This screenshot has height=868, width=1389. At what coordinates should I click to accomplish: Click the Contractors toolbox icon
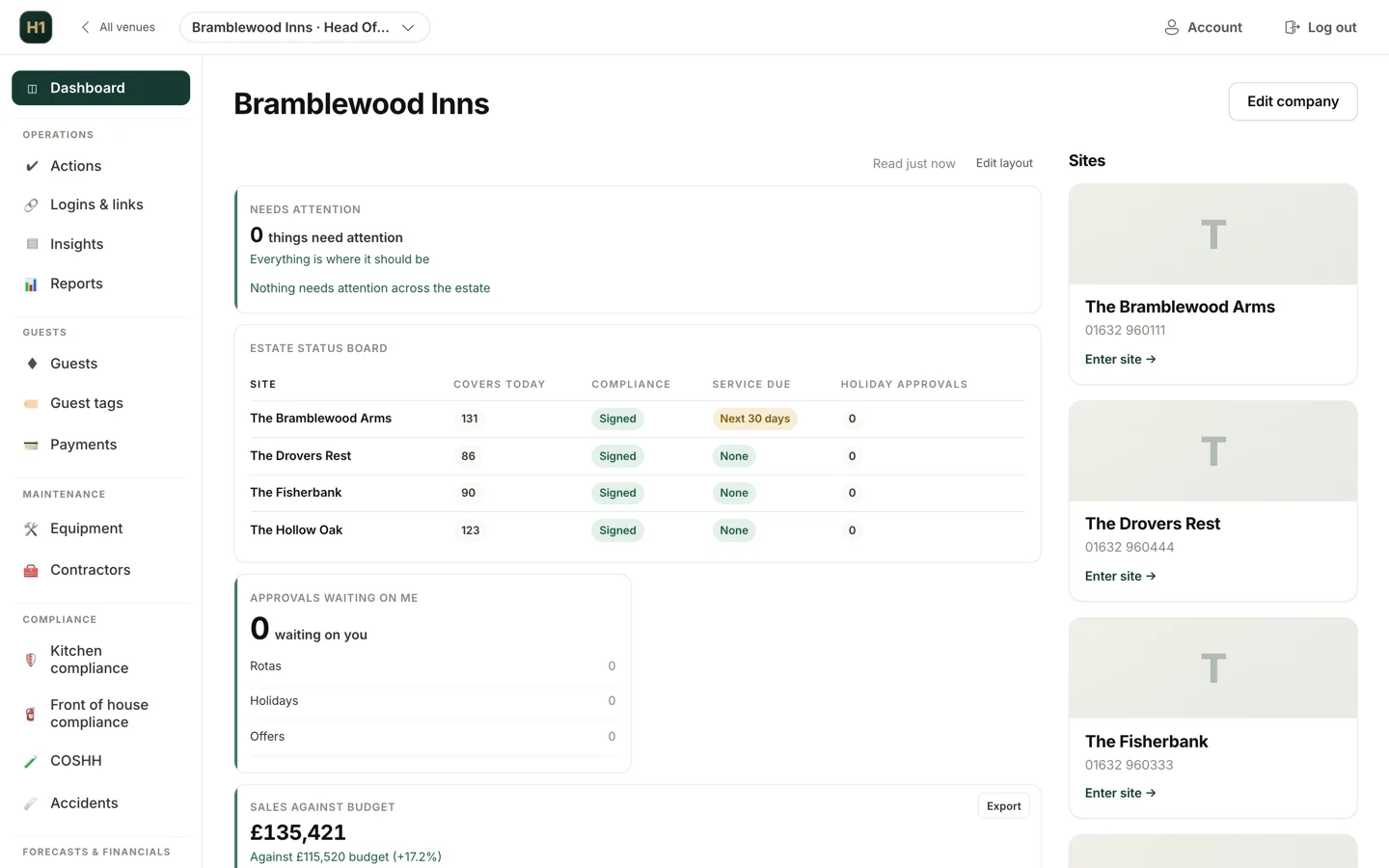point(32,570)
